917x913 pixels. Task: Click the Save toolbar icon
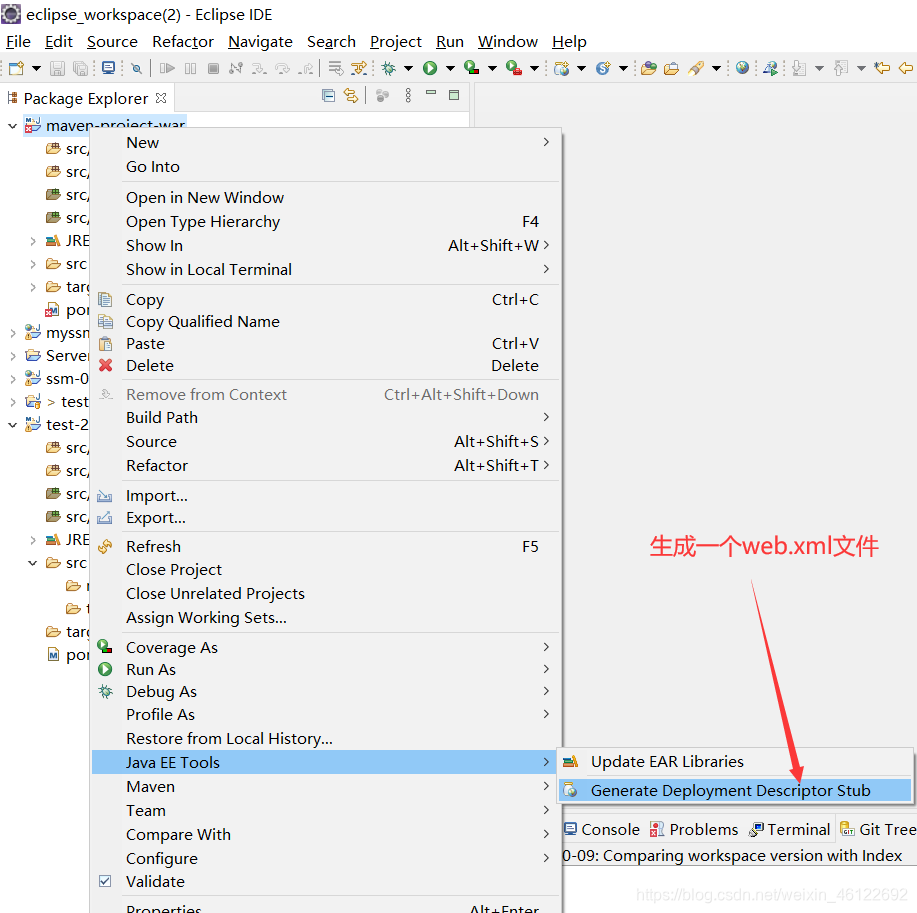point(57,68)
